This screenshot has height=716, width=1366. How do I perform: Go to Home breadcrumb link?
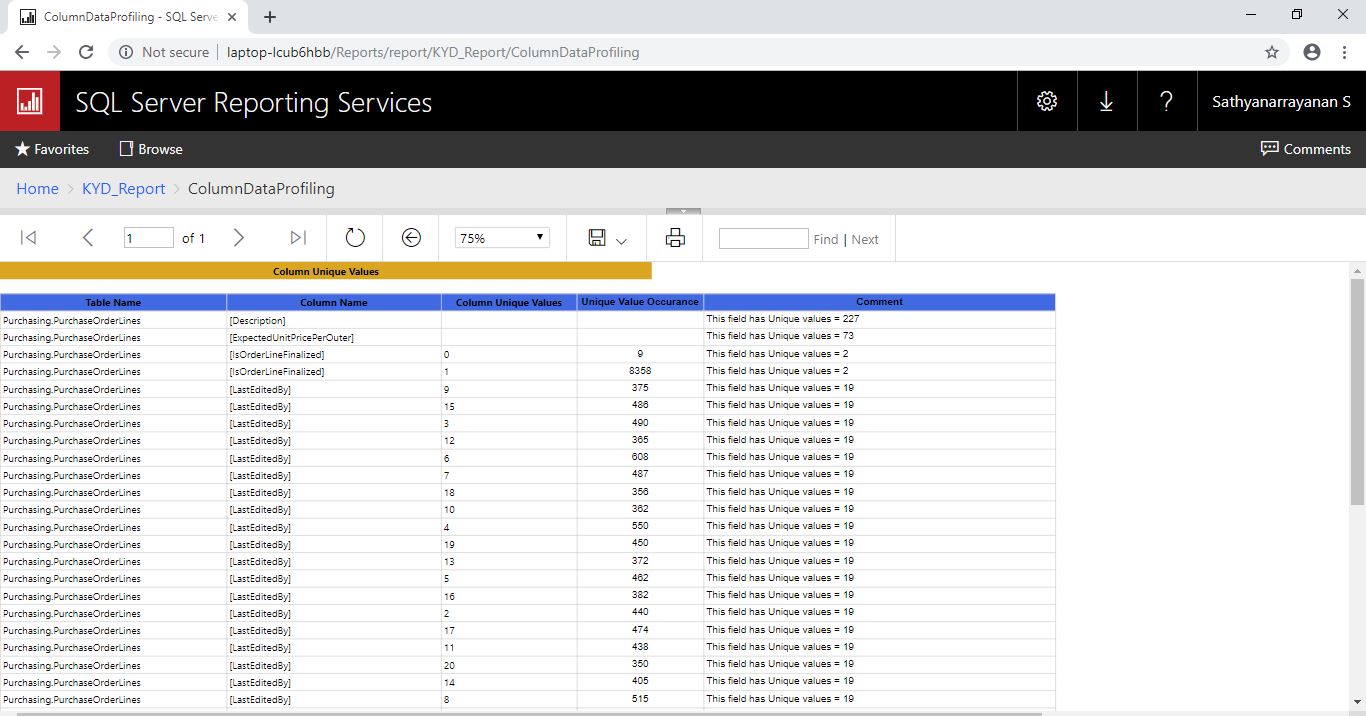point(37,188)
